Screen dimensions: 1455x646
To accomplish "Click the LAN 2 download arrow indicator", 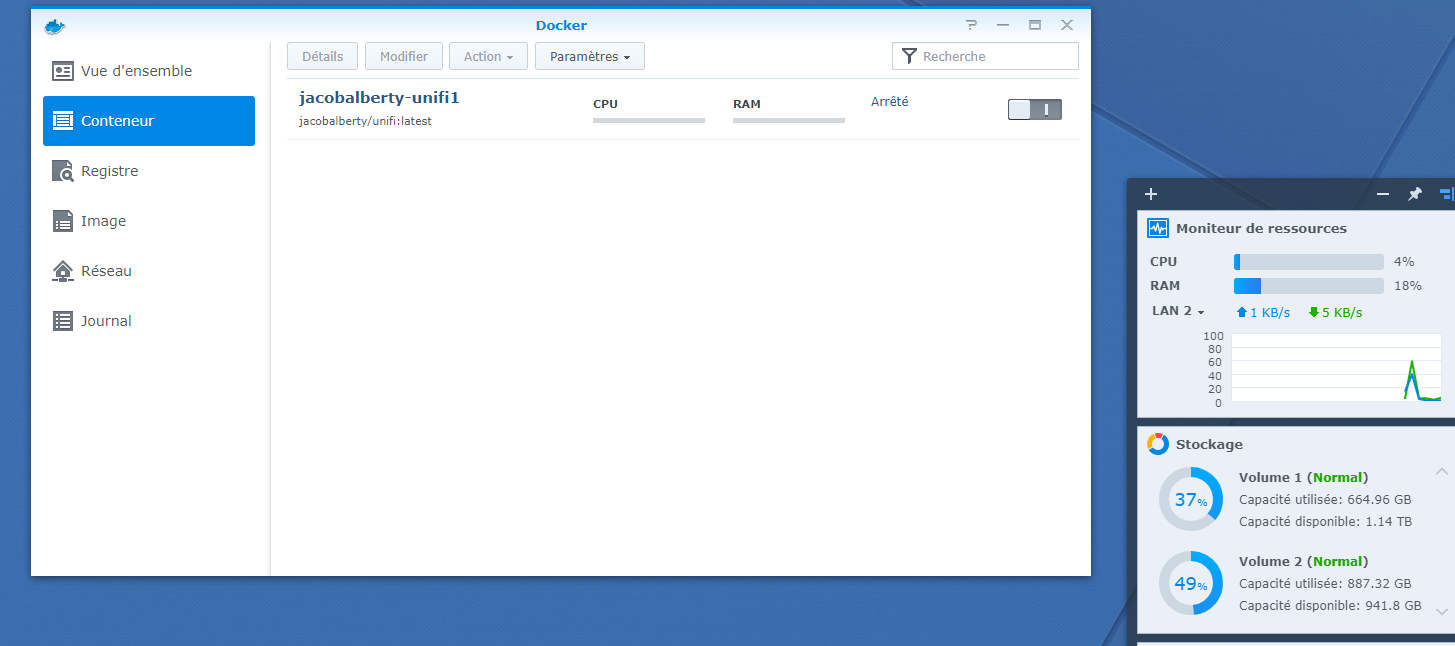I will (1314, 312).
